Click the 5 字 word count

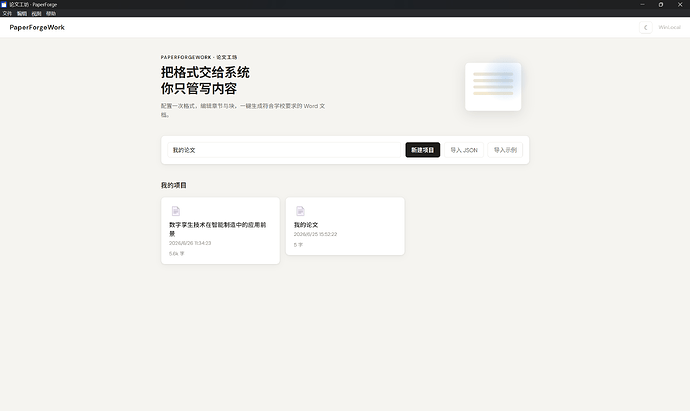(298, 245)
